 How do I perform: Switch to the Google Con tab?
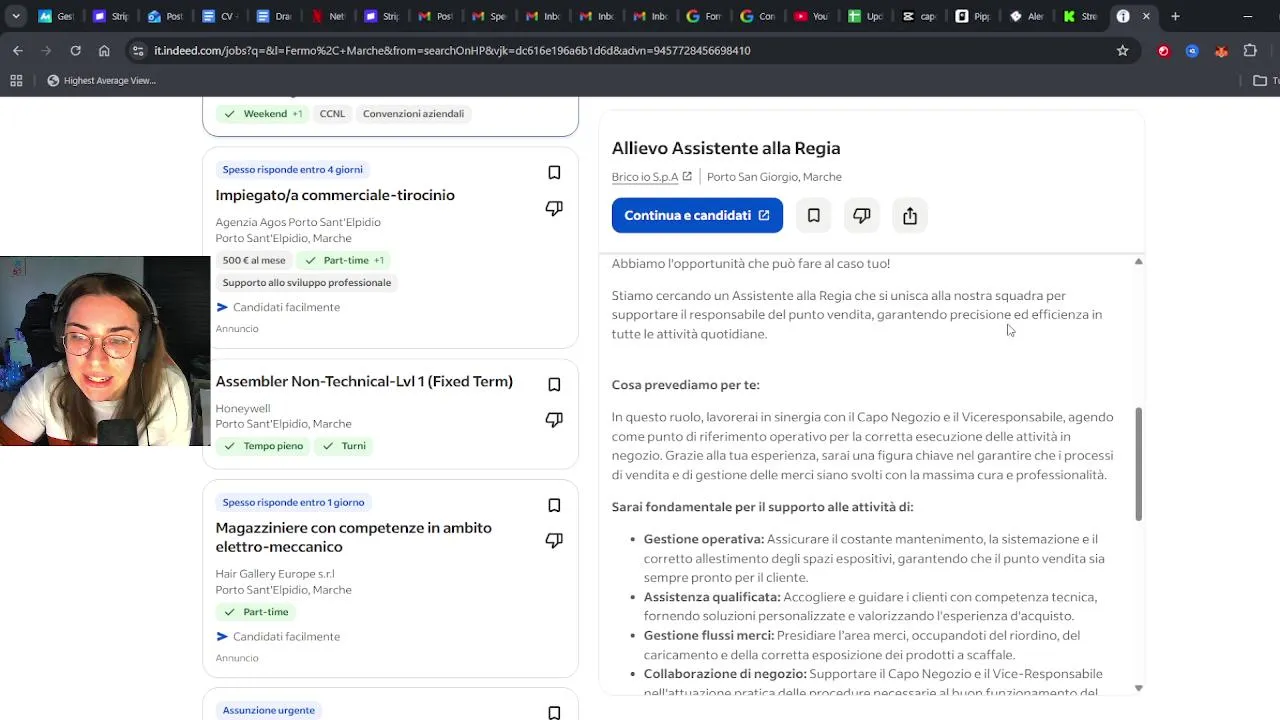coord(757,16)
